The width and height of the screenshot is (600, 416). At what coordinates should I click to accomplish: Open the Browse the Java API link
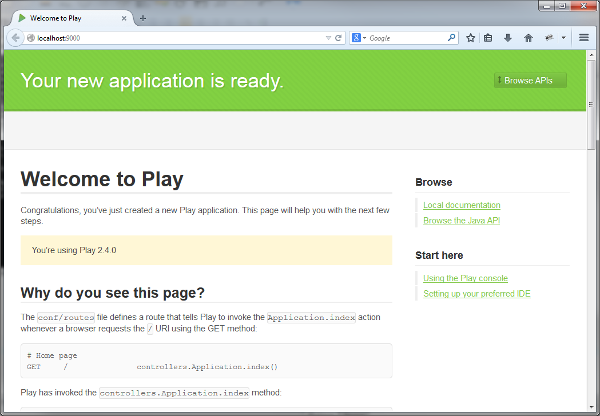pyautogui.click(x=461, y=221)
